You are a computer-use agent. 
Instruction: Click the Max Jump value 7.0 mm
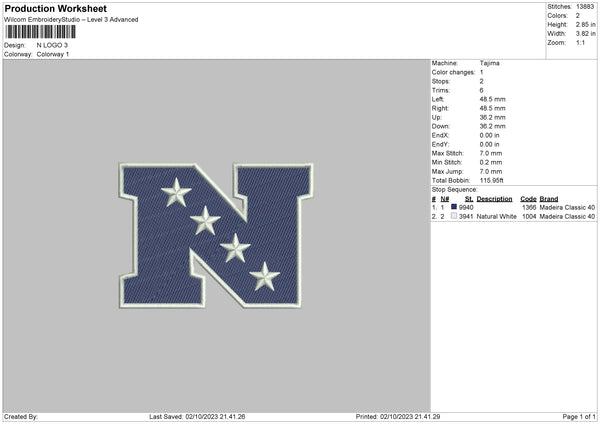(491, 172)
